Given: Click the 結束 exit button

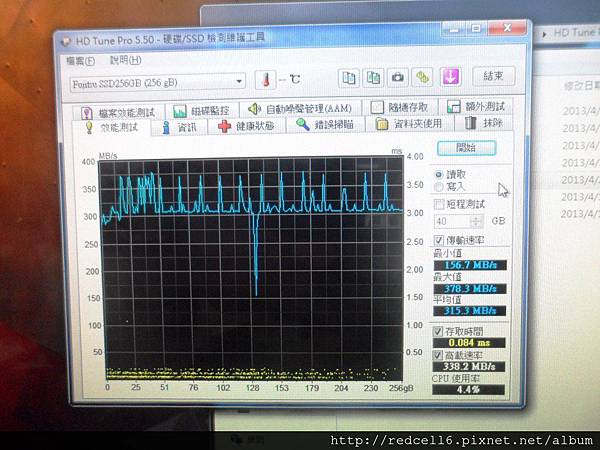Looking at the screenshot, I should pyautogui.click(x=494, y=76).
